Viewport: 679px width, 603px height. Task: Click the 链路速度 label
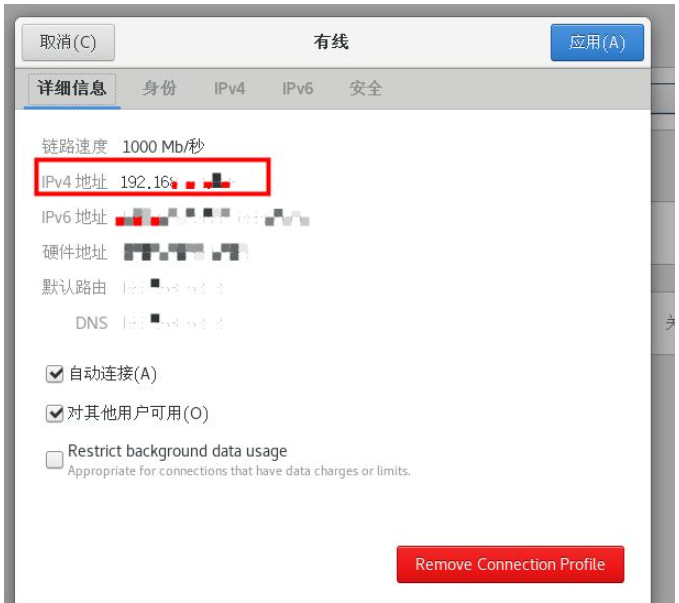click(x=74, y=147)
